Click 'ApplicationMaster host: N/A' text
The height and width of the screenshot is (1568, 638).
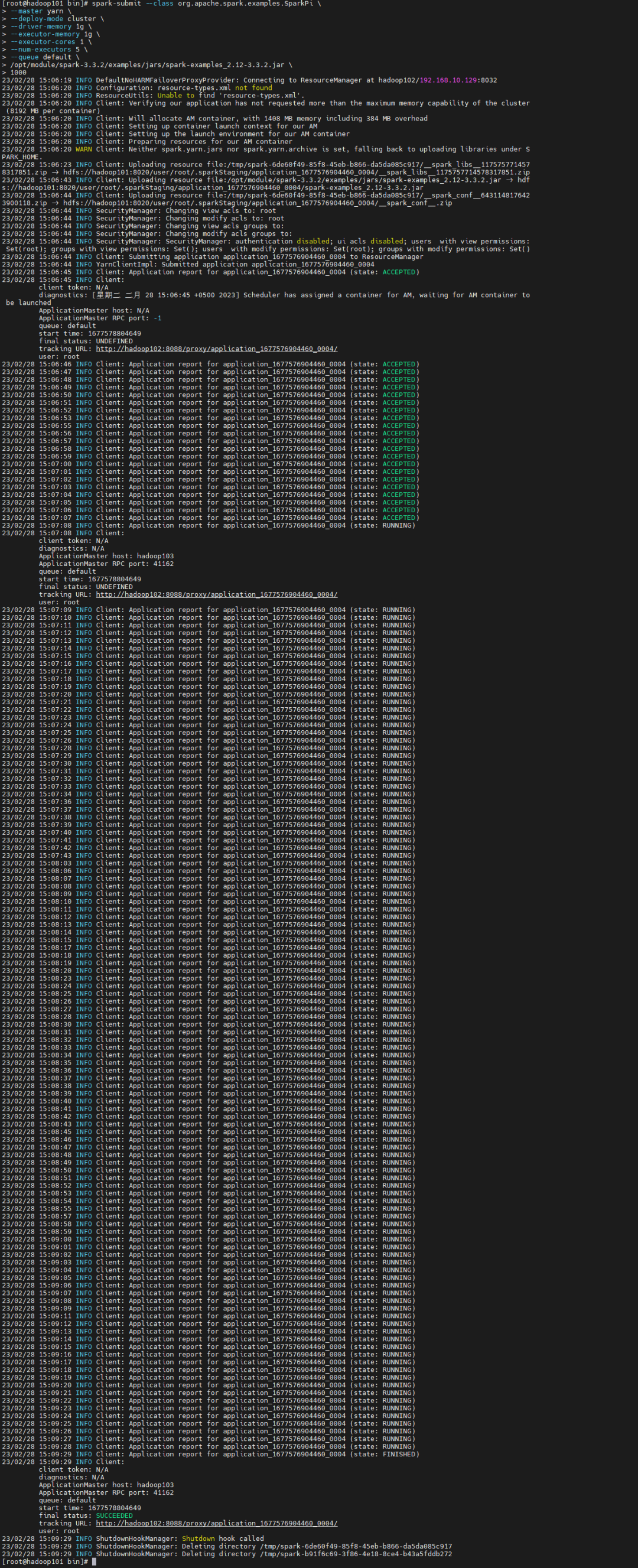click(x=94, y=310)
